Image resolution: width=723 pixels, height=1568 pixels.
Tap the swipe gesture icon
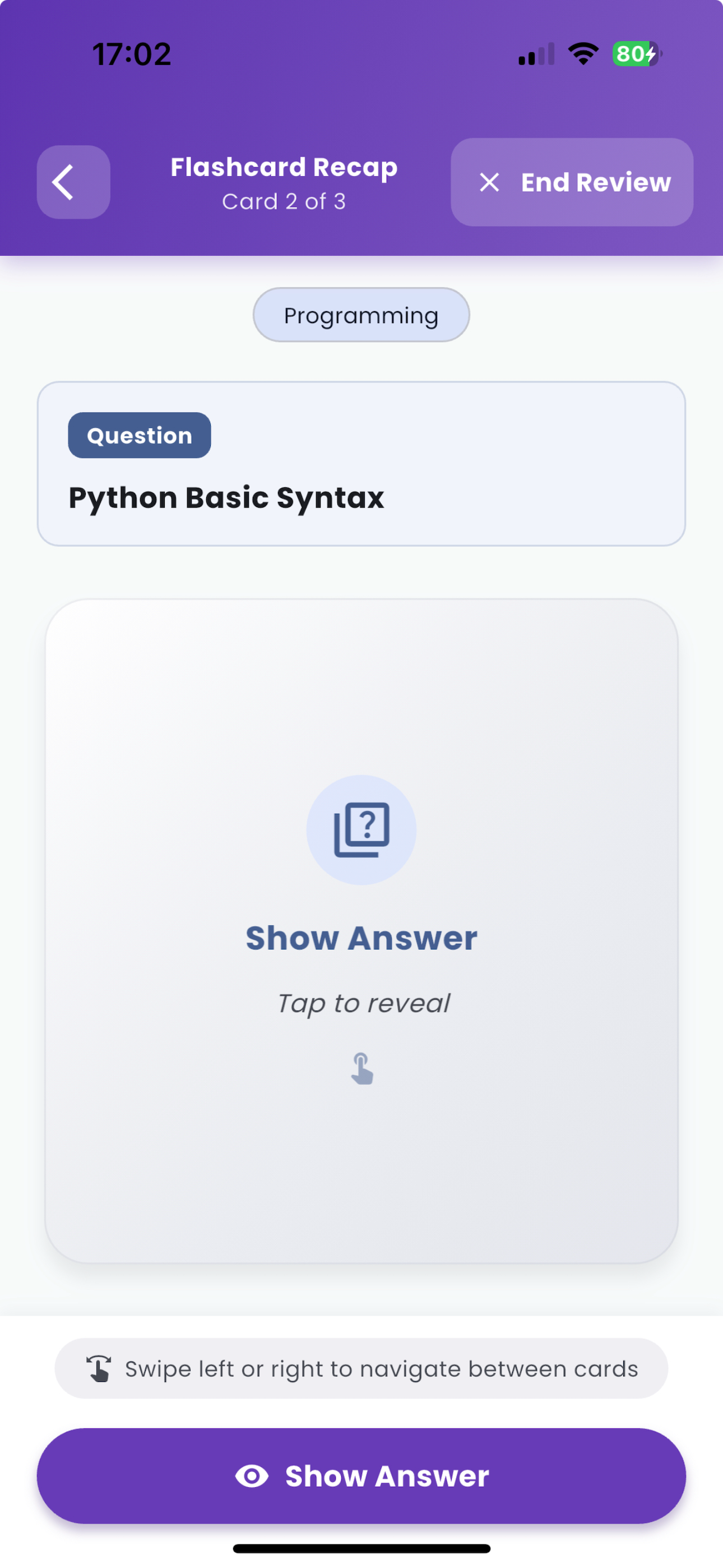[99, 1368]
